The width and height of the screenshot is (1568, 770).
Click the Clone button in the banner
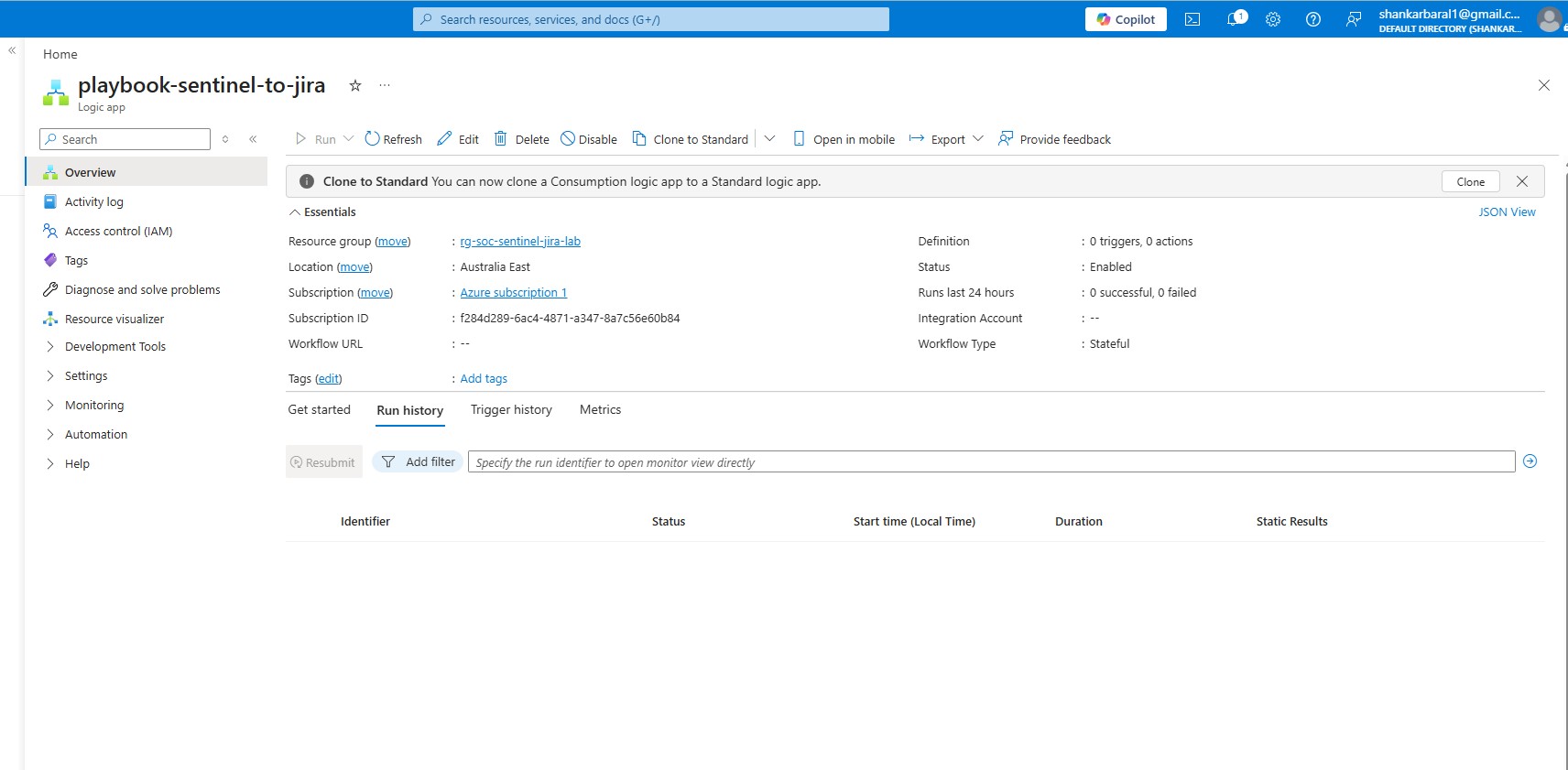(1471, 181)
